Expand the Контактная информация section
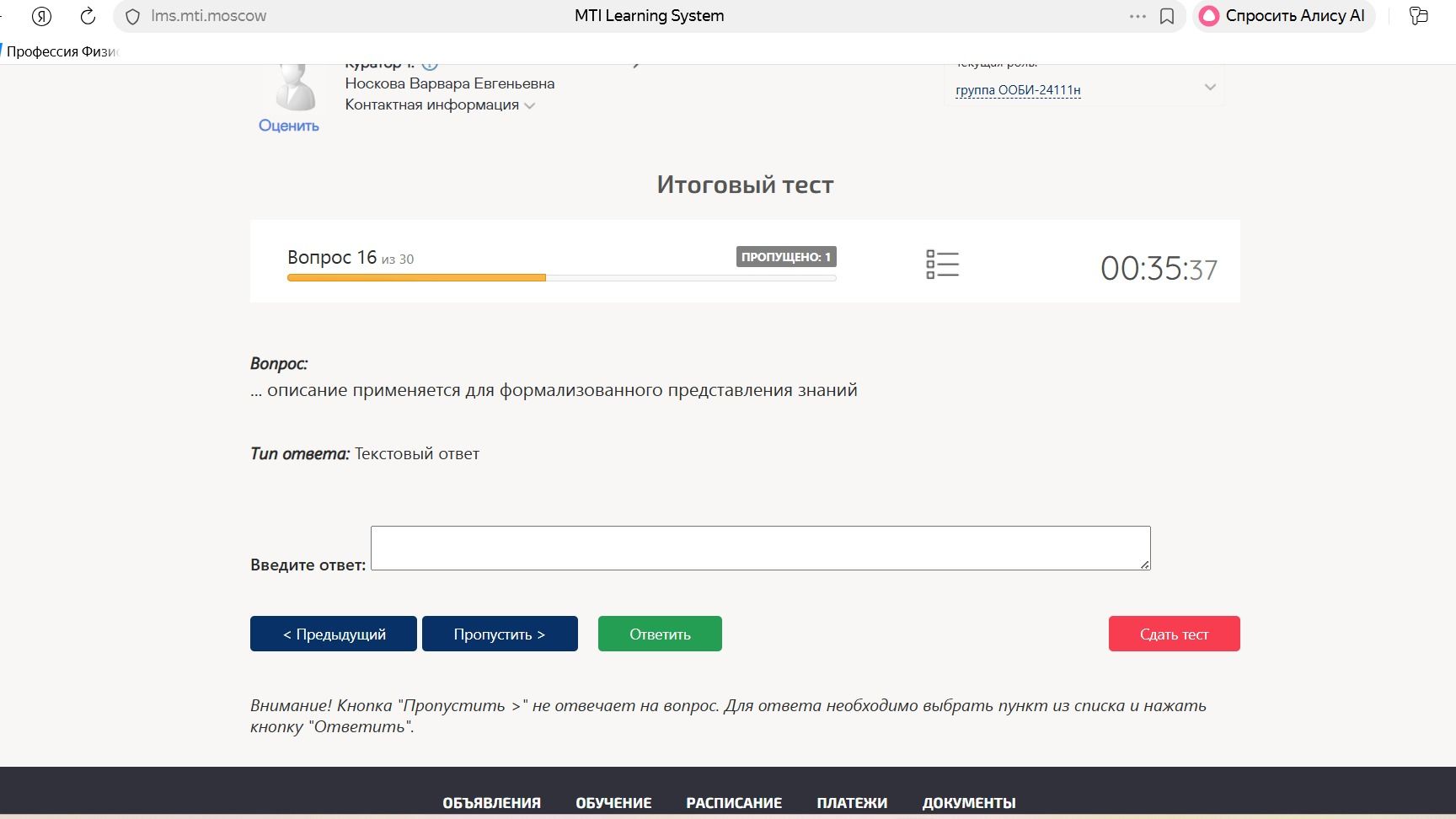Screen dimensions: 1456x819 click(440, 104)
